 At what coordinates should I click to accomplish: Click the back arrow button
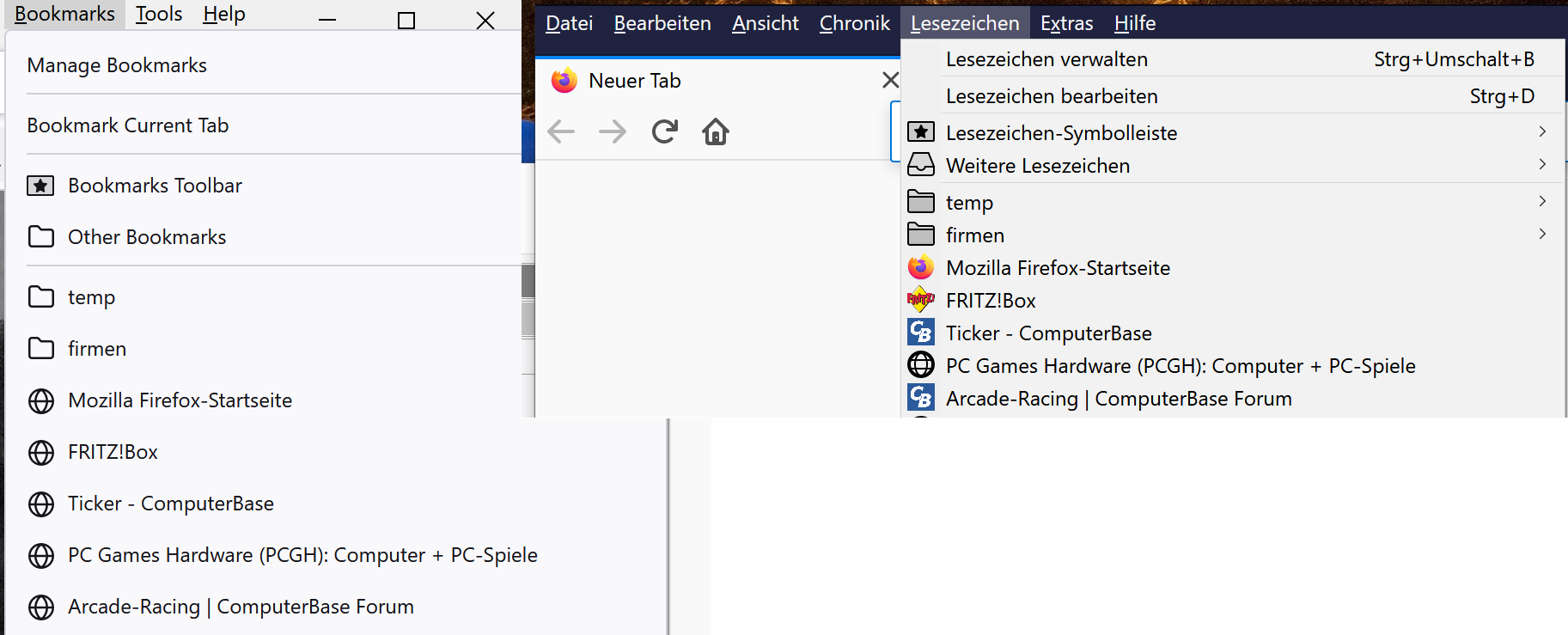click(x=561, y=131)
